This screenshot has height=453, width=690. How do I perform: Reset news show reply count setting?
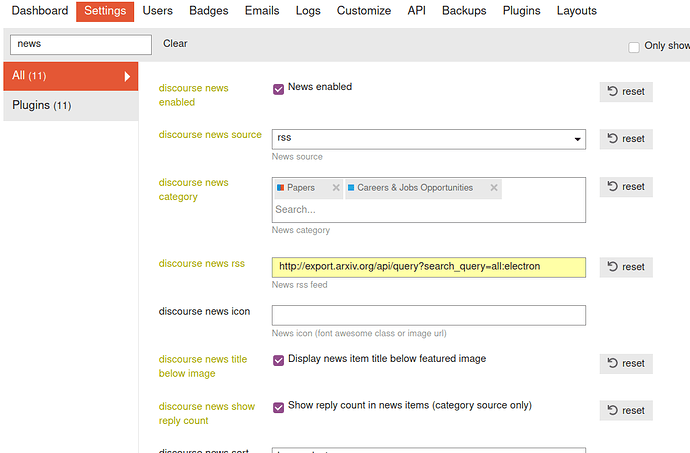[x=626, y=410]
